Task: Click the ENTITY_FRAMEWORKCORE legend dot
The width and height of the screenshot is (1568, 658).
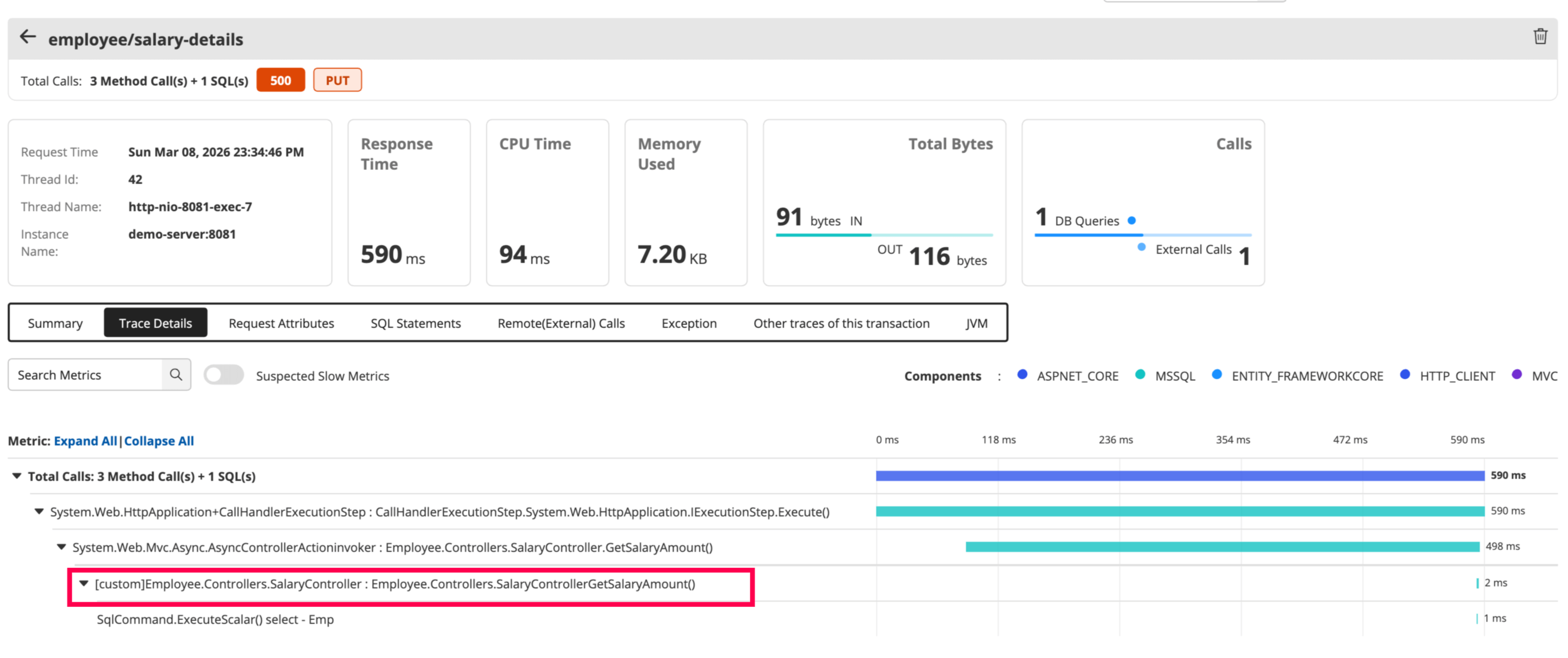Action: click(x=1217, y=375)
